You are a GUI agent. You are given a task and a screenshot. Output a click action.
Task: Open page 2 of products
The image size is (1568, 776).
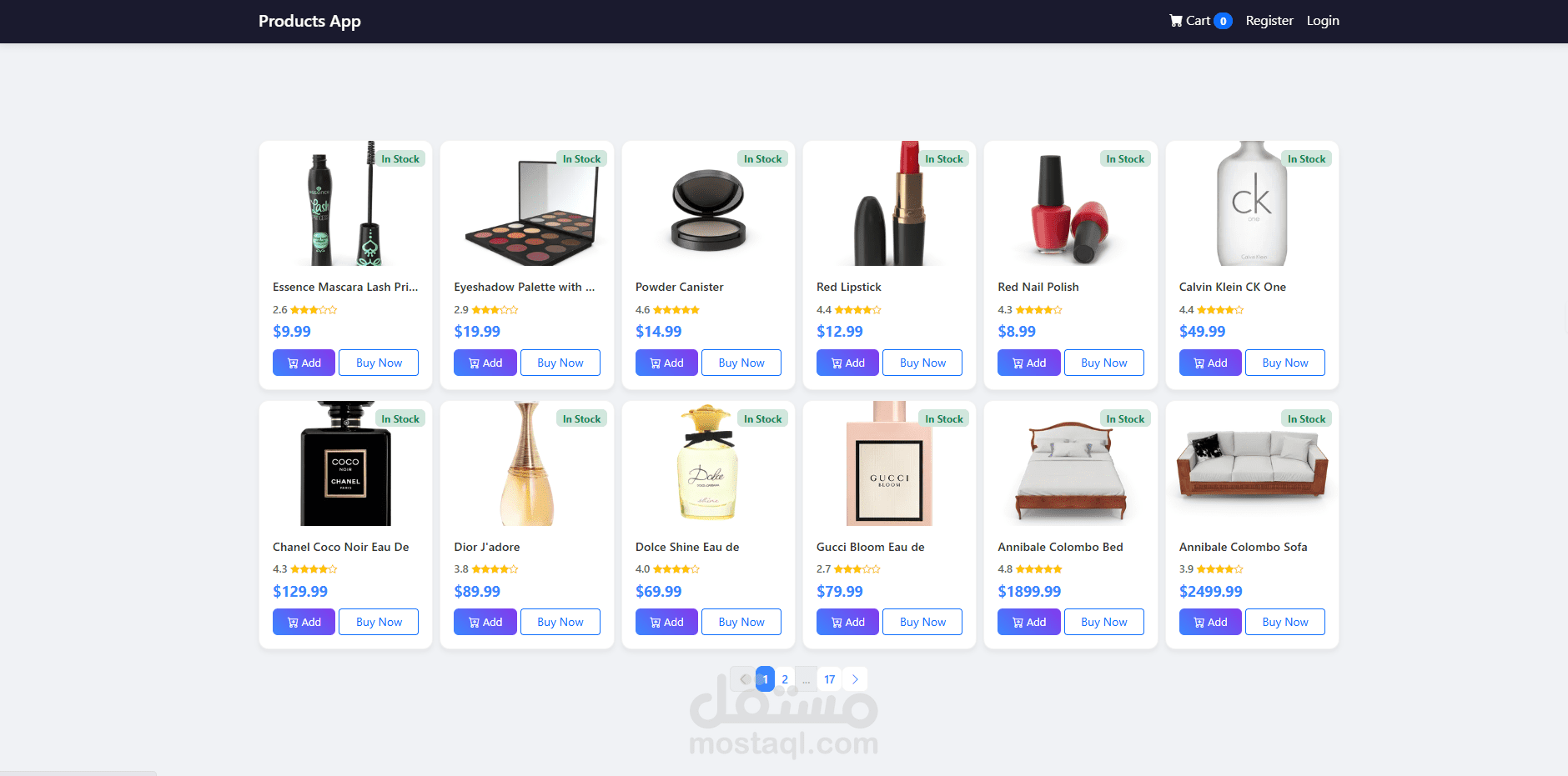(785, 679)
